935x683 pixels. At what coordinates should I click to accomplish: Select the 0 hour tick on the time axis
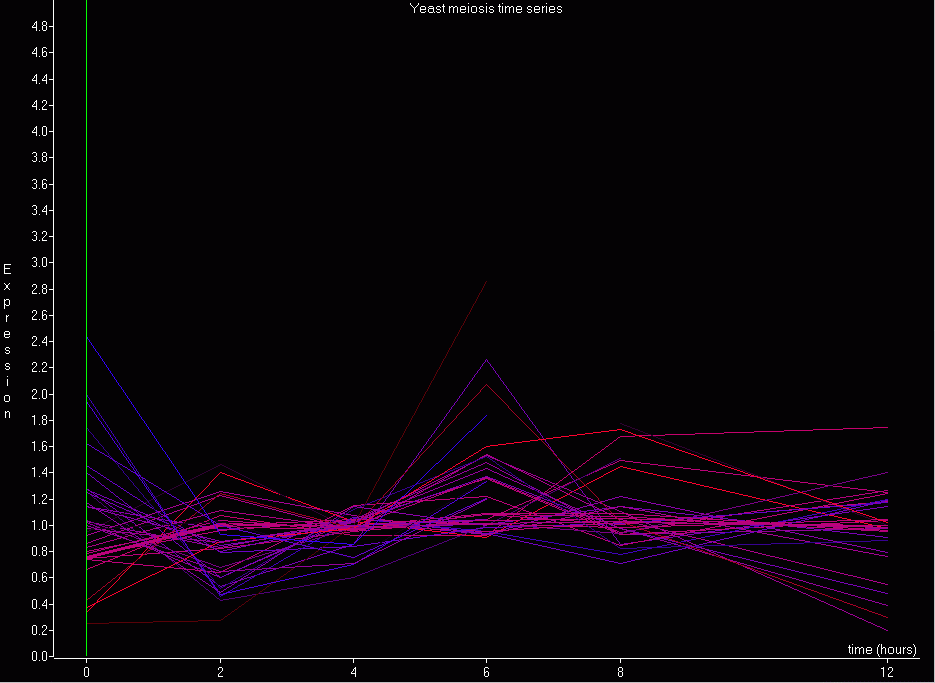coord(87,673)
